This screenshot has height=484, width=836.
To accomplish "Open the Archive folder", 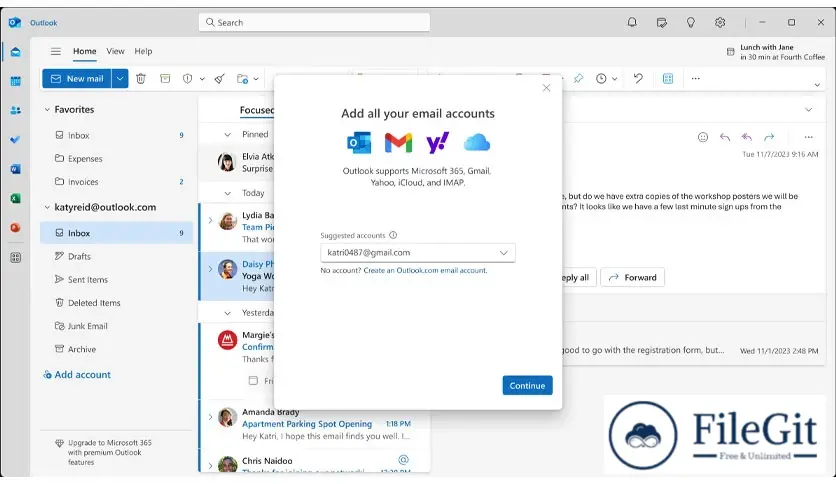I will [116, 349].
